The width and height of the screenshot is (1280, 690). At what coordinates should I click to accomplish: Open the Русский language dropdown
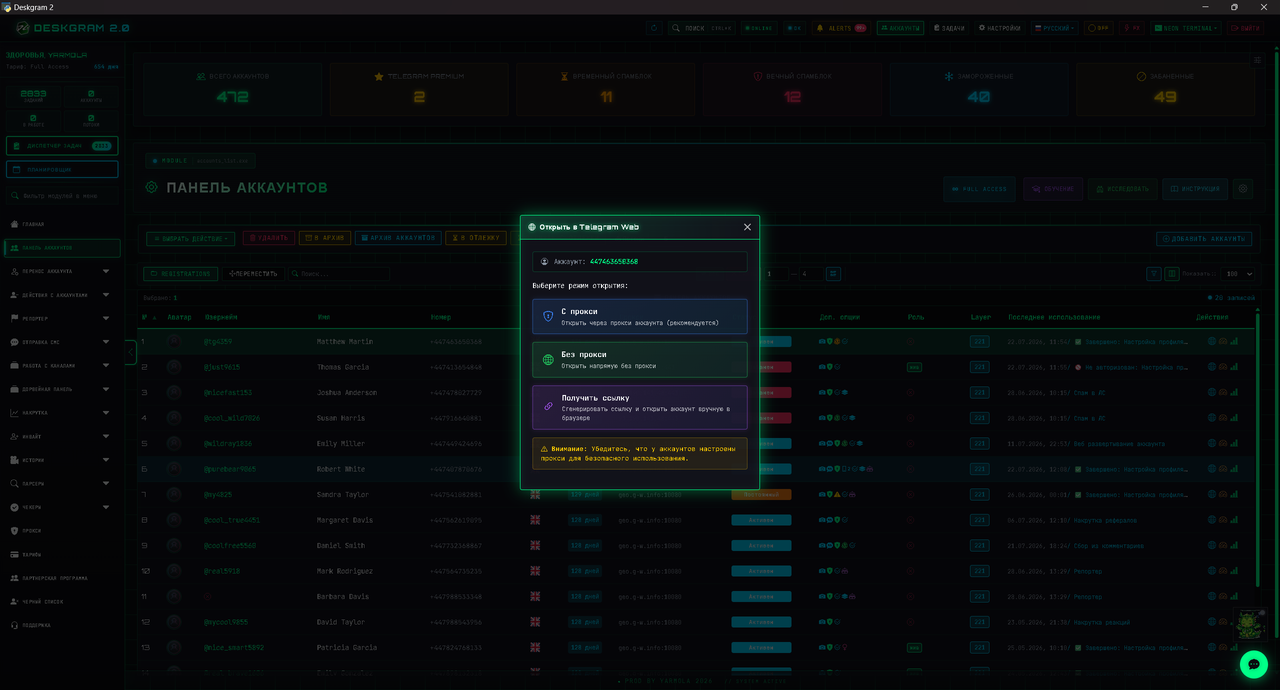tap(1055, 28)
